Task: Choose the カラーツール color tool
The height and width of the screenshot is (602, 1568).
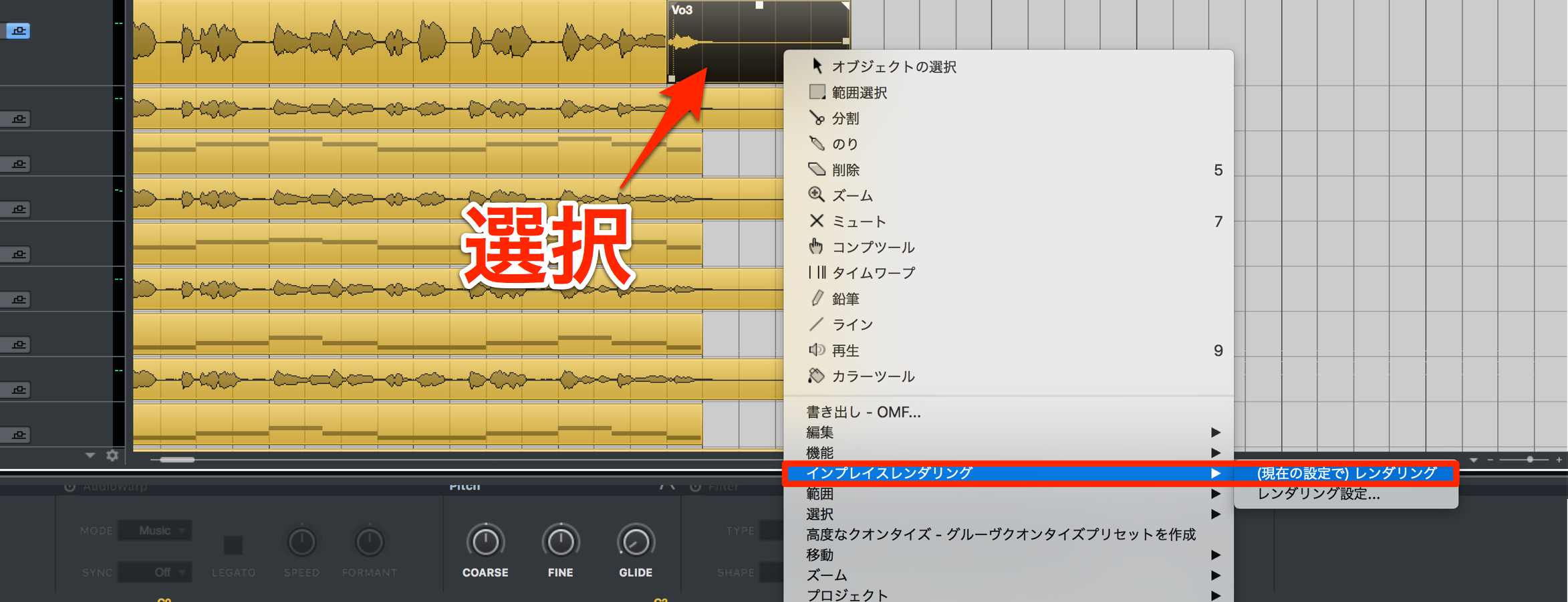Action: 1009,376
